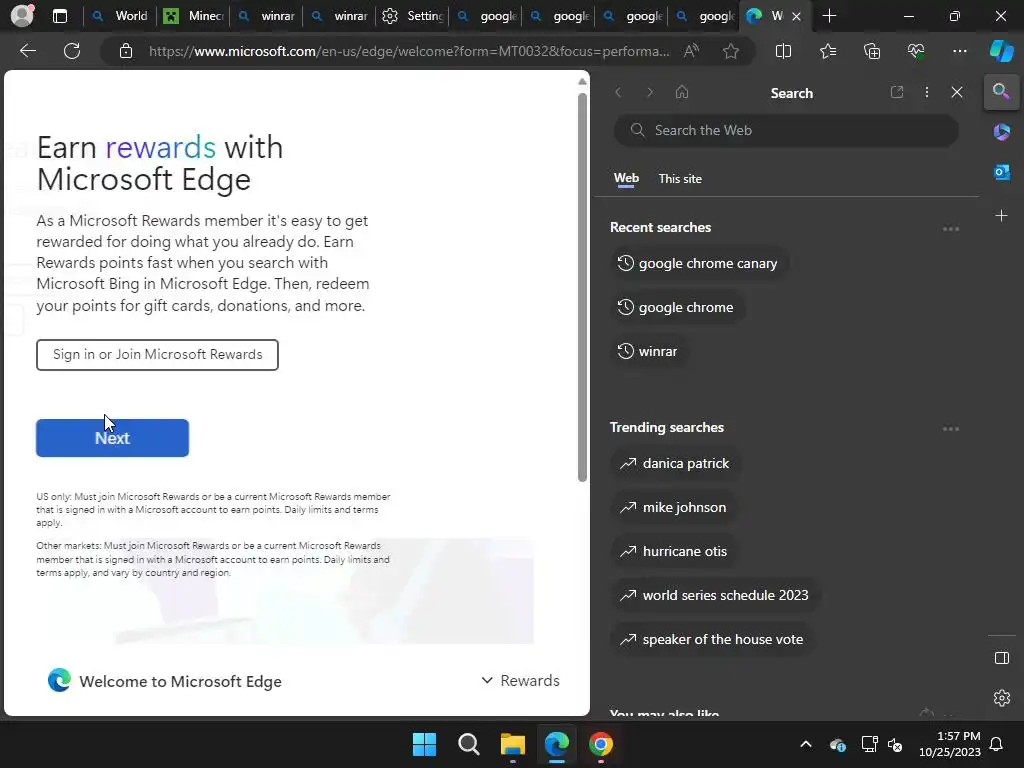Open taskbar Search icon
Image resolution: width=1024 pixels, height=768 pixels.
coord(468,744)
